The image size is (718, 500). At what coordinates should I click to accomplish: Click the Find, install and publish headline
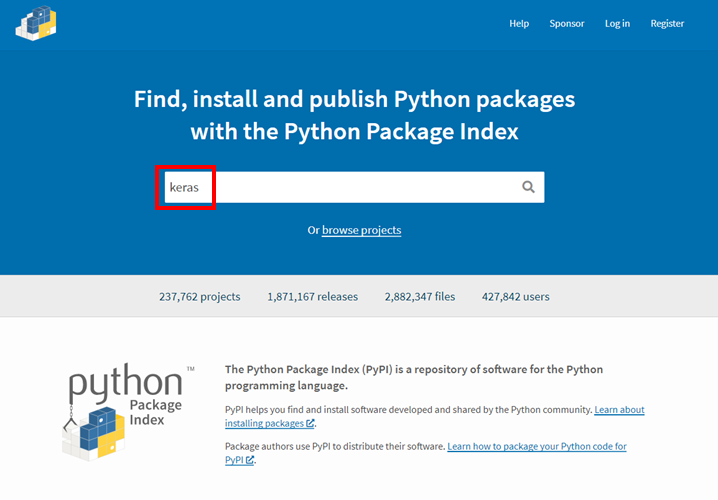pos(354,115)
